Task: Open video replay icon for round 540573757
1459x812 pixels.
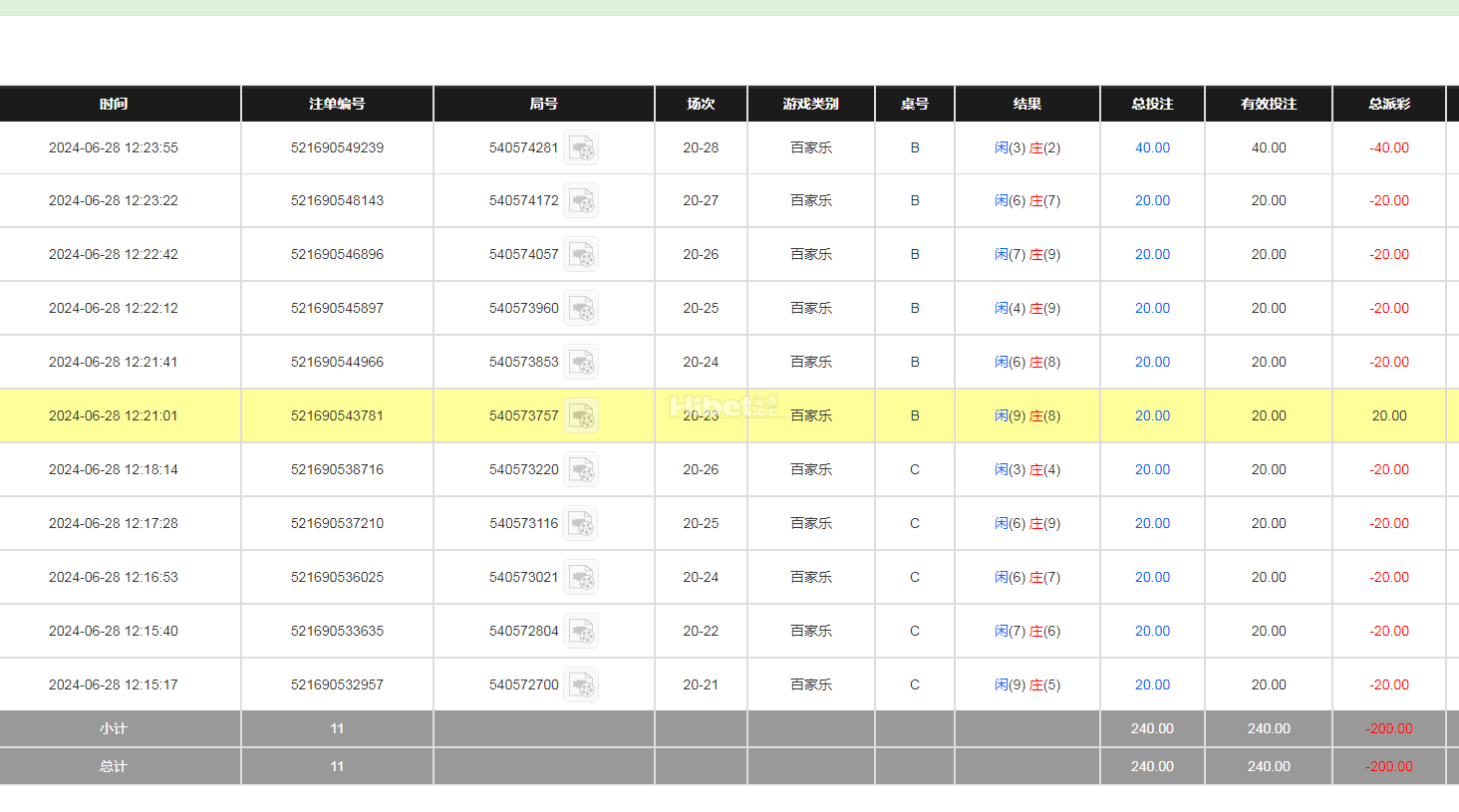Action: [x=581, y=415]
